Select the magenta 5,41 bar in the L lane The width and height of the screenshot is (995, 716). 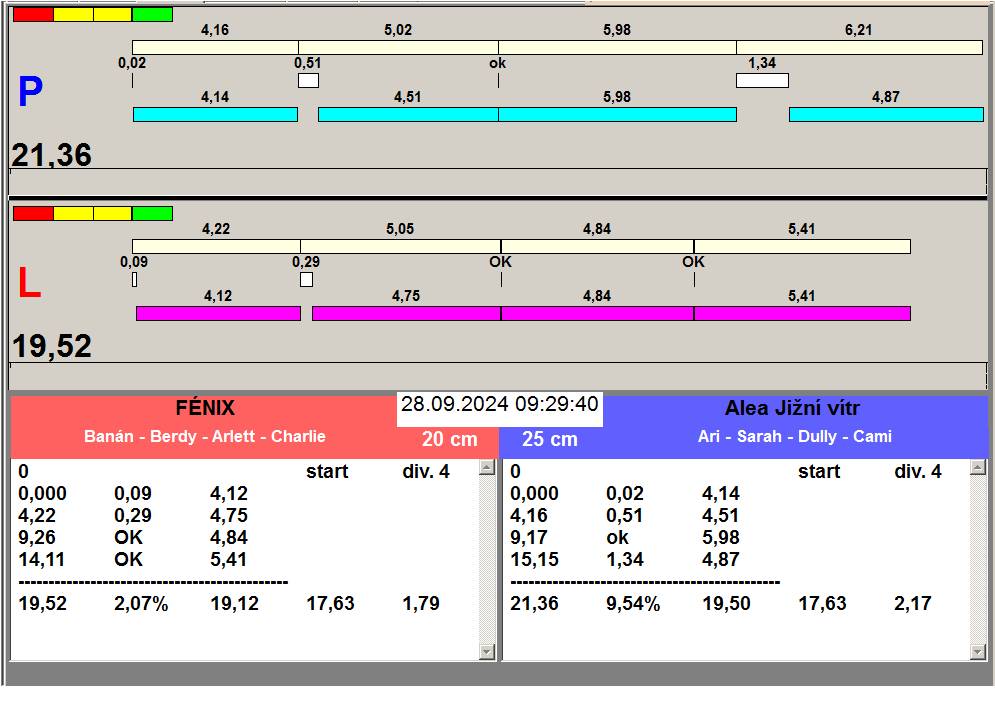802,314
